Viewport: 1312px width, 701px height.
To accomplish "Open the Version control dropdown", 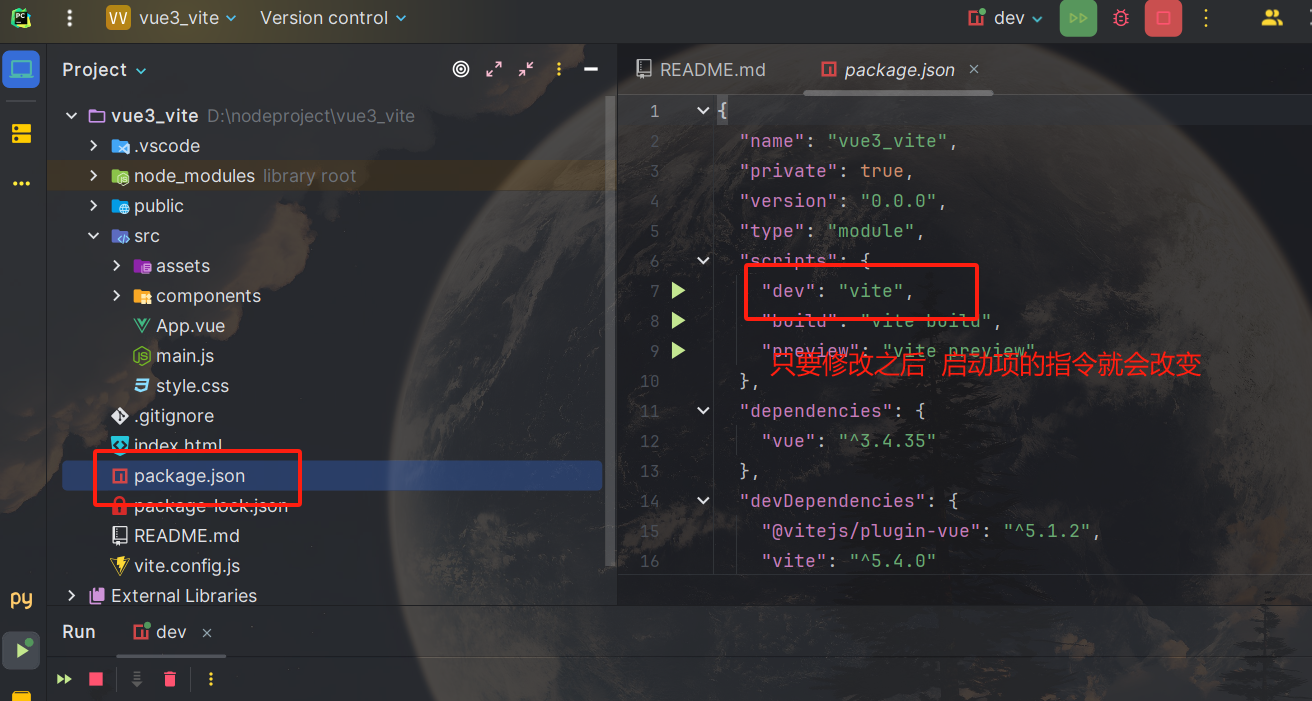I will 333,18.
